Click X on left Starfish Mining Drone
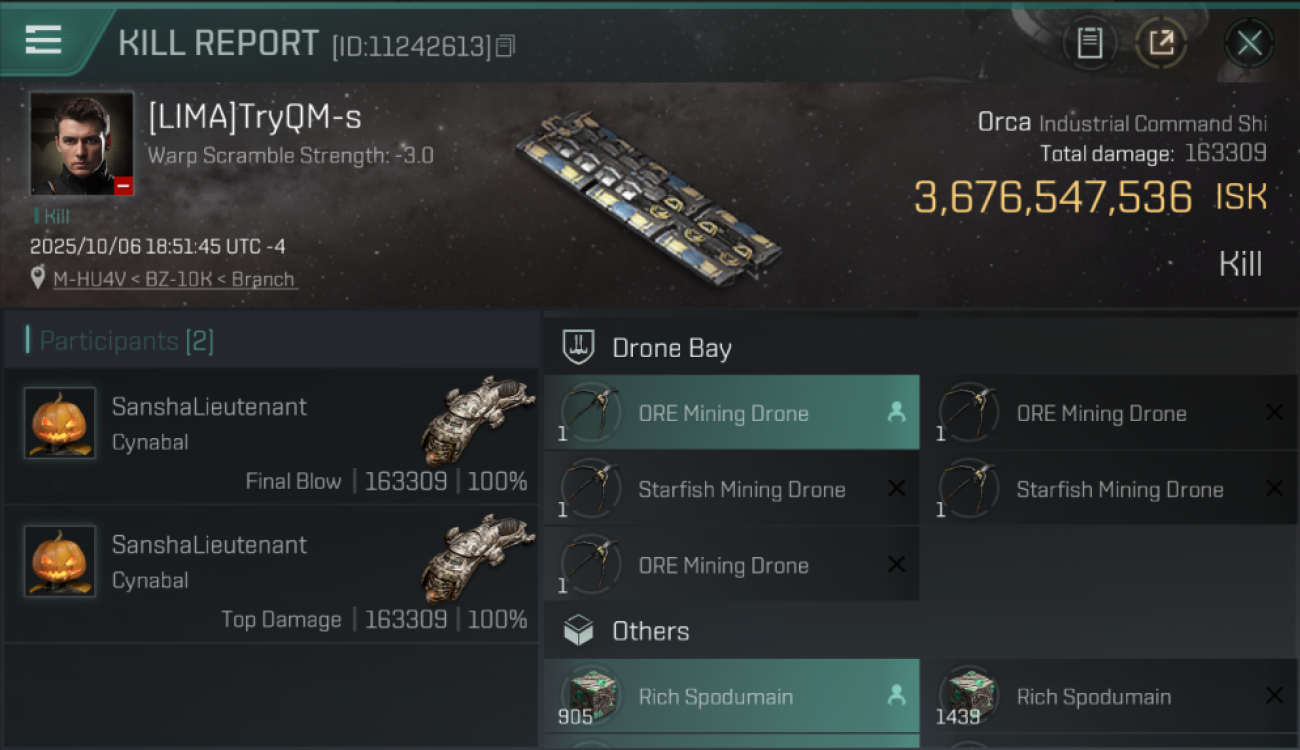 click(x=896, y=489)
